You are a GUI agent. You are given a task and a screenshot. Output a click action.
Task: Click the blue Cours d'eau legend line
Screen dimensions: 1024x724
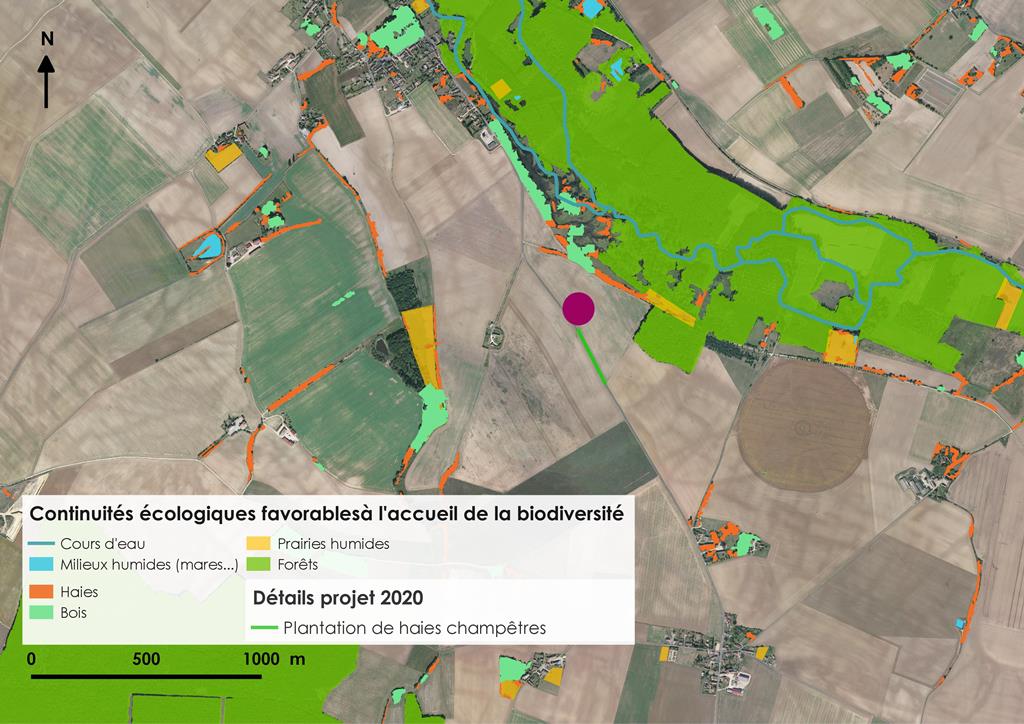pos(42,545)
